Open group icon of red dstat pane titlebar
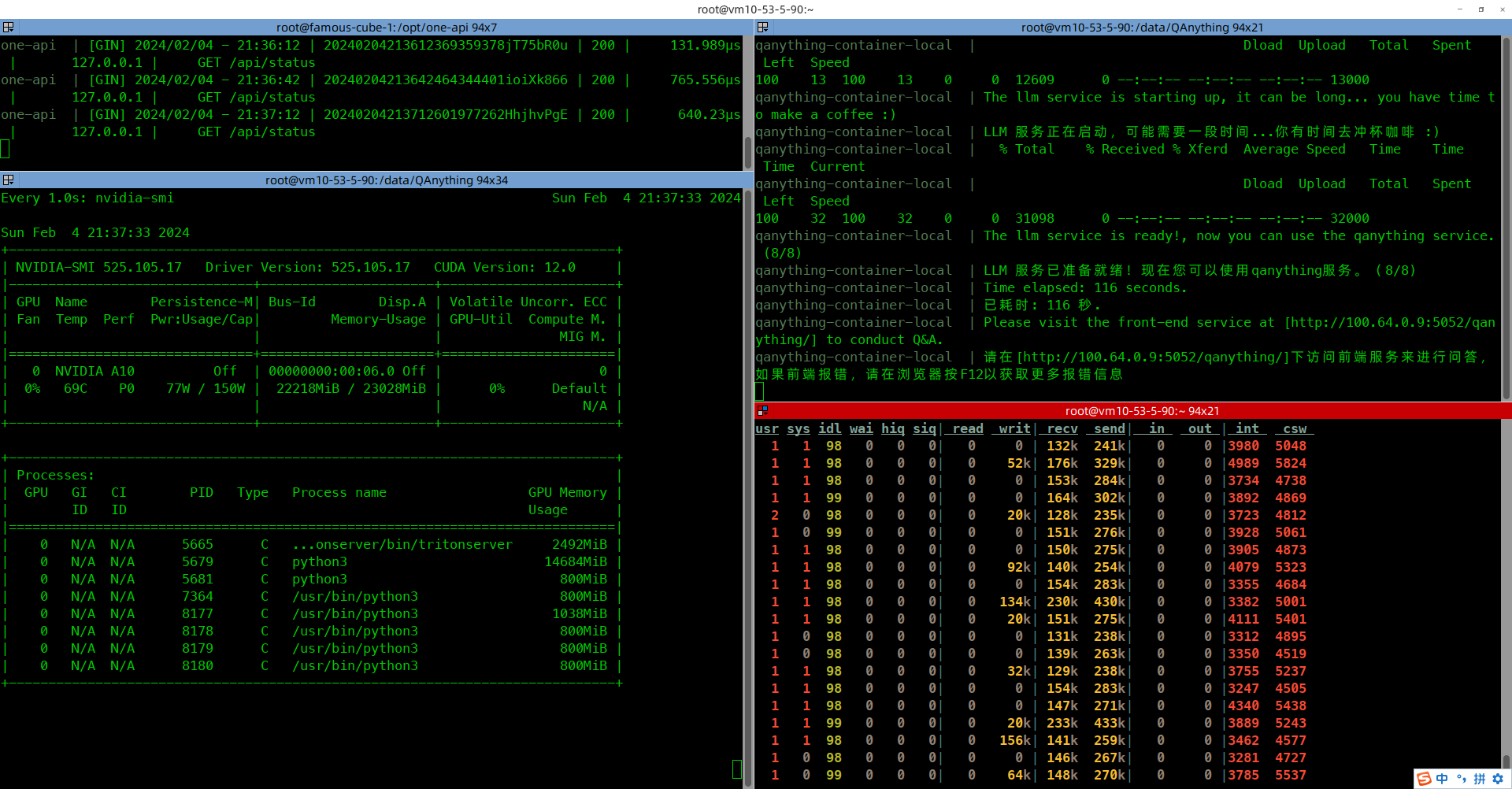This screenshot has width=1512, height=789. [x=762, y=411]
